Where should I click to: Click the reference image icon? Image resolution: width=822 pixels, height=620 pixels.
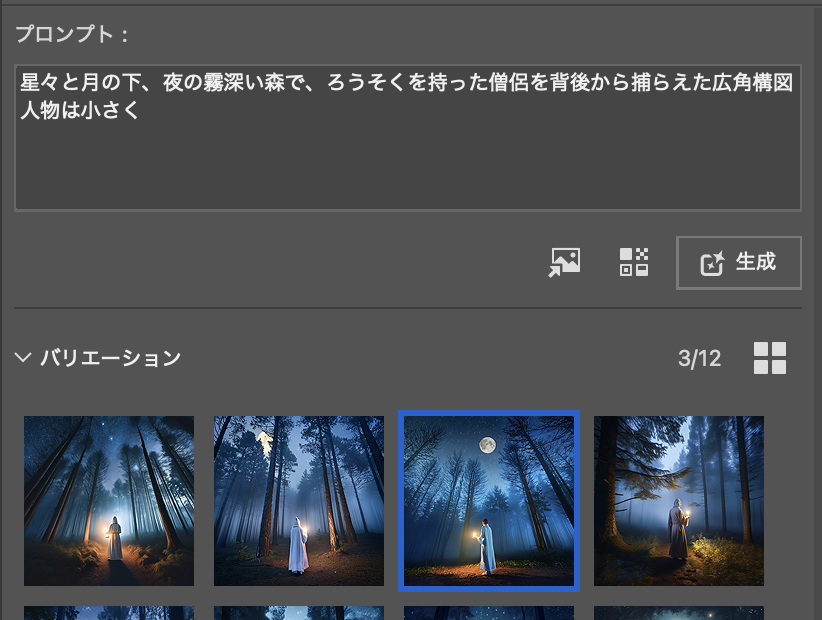tap(564, 262)
